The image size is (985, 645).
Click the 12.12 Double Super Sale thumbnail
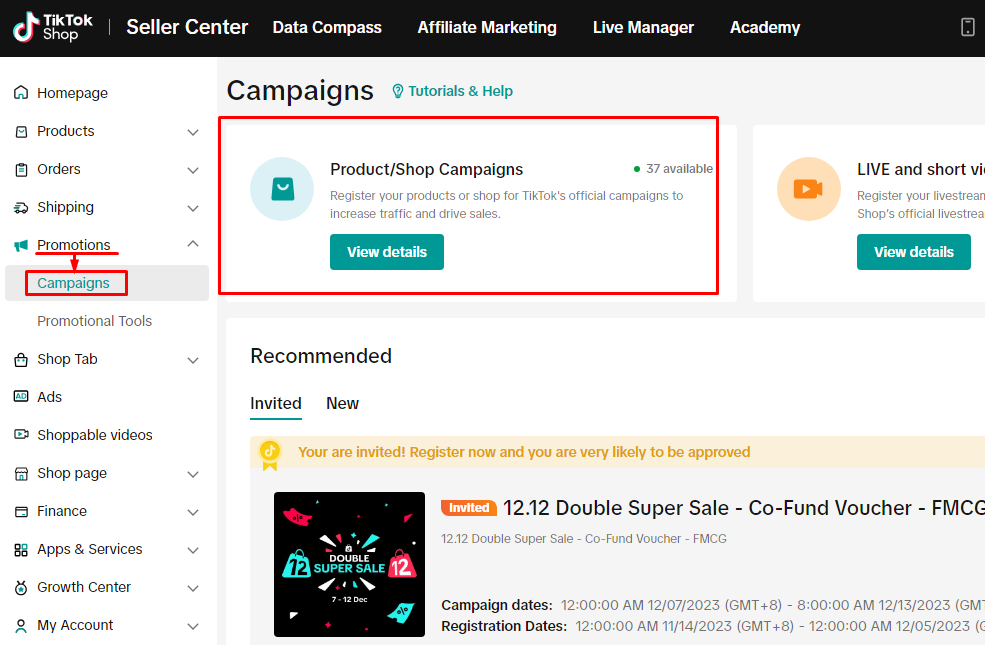tap(349, 565)
